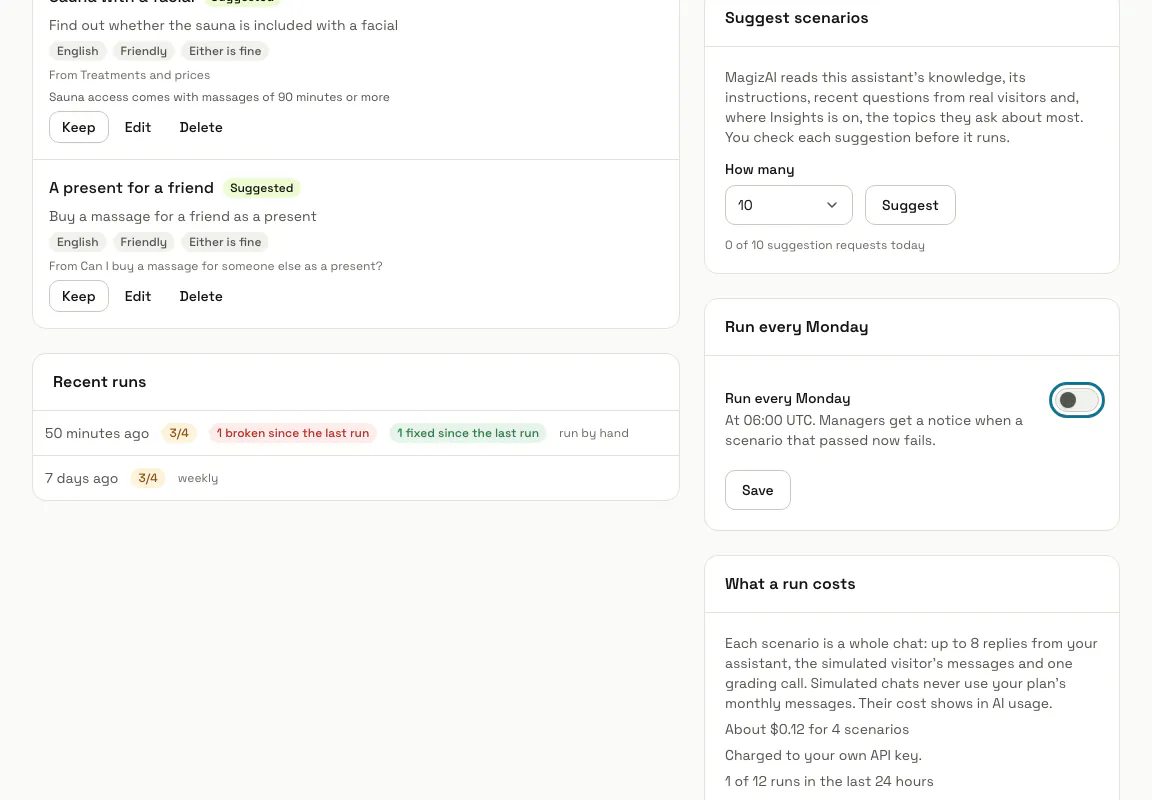This screenshot has width=1152, height=800.
Task: Open the run from 50 minutes ago
Action: [356, 433]
